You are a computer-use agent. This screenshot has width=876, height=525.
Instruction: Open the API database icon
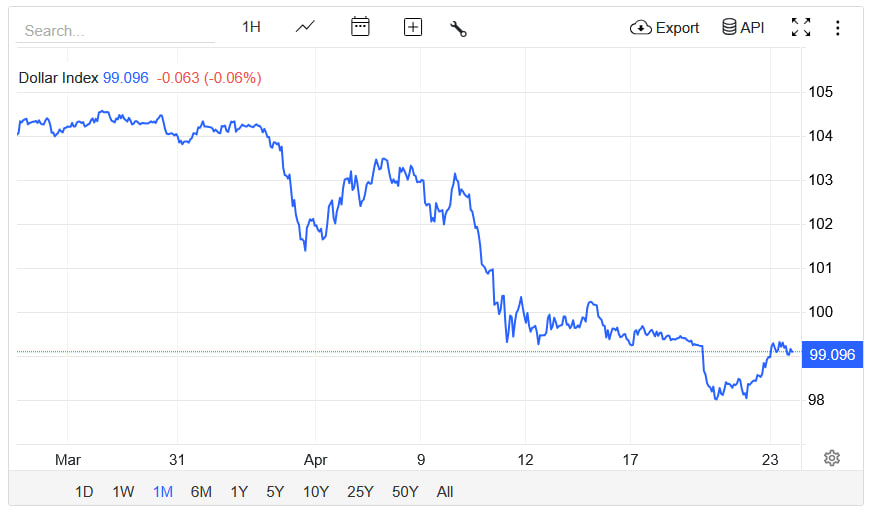coord(743,27)
